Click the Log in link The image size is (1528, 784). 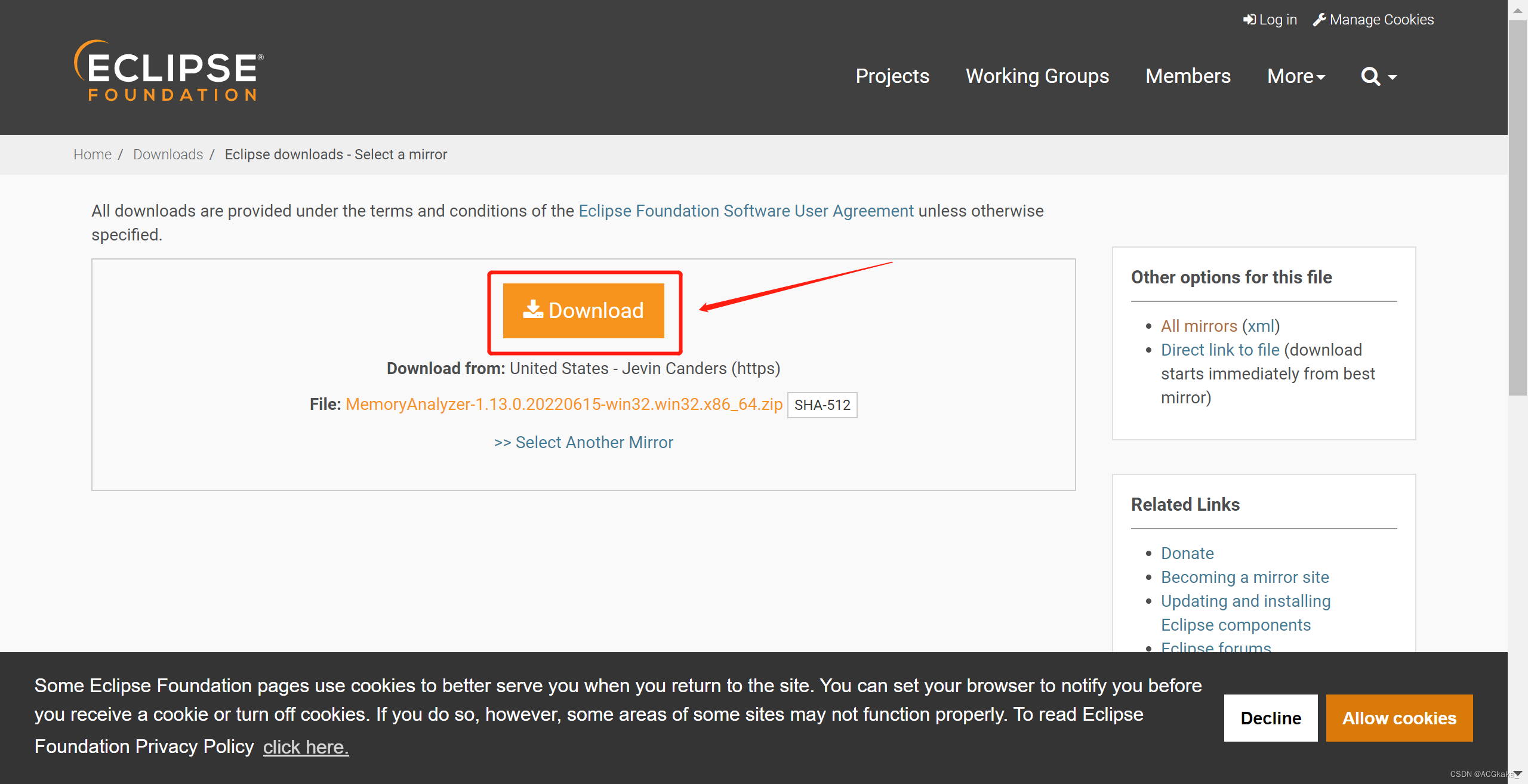1270,20
